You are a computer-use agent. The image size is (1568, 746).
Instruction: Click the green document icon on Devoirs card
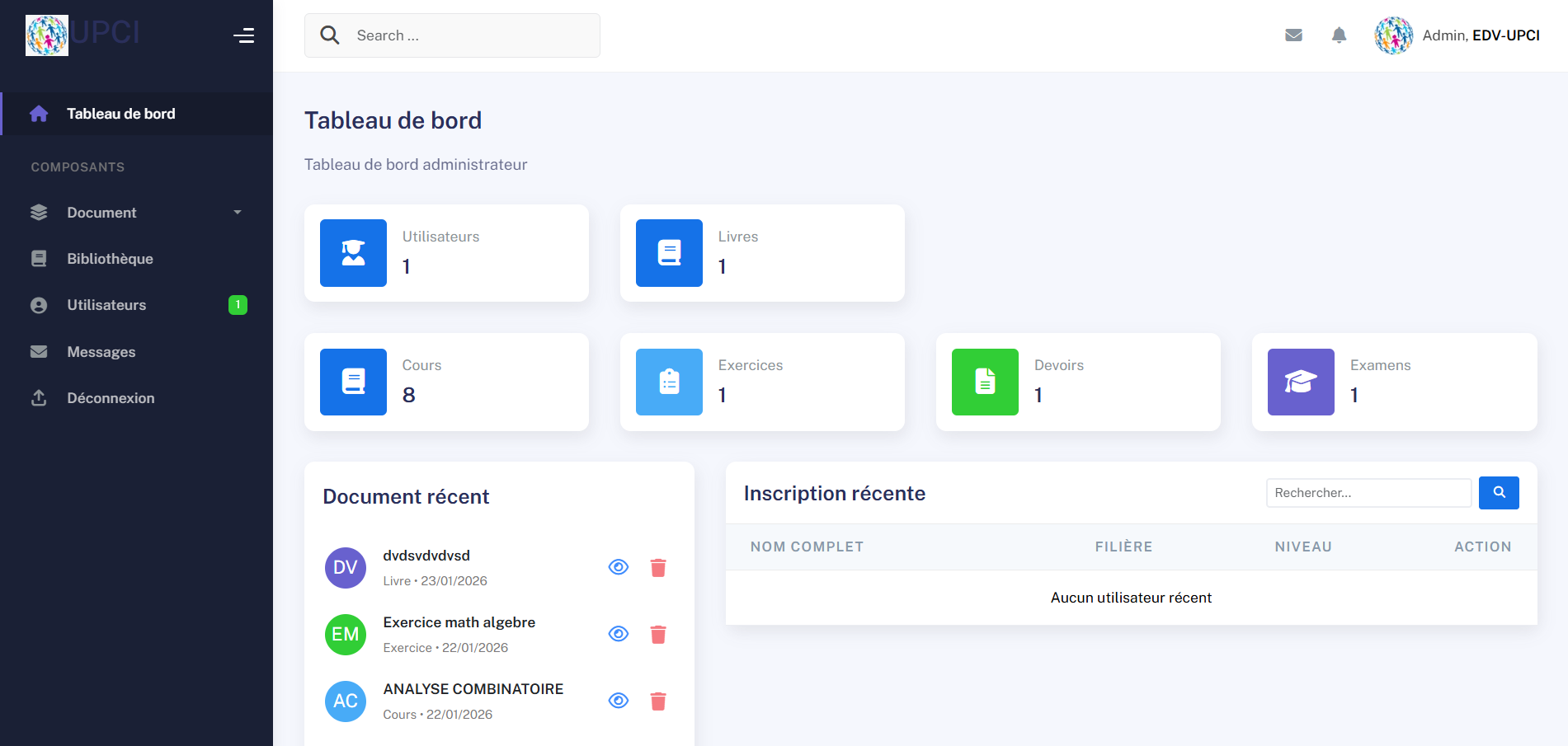[985, 382]
